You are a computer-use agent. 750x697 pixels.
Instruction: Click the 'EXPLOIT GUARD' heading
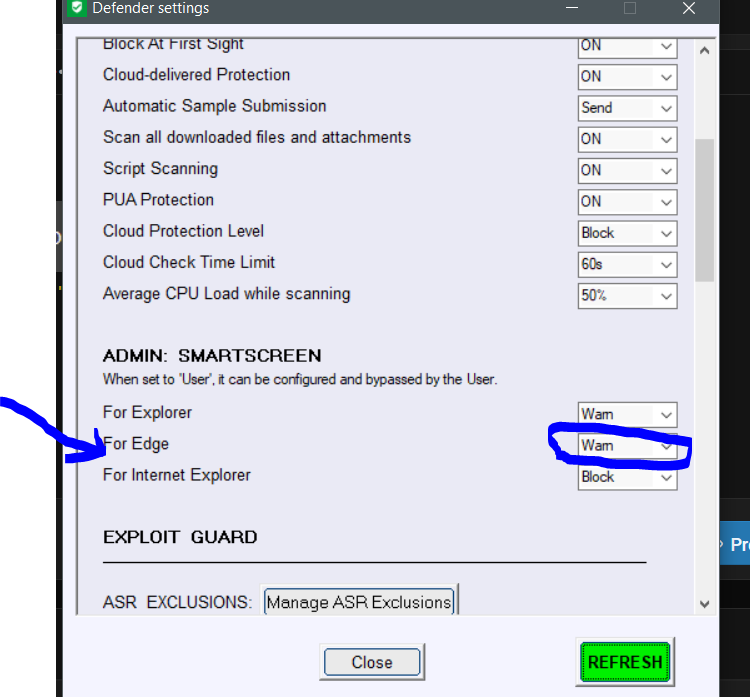(180, 537)
